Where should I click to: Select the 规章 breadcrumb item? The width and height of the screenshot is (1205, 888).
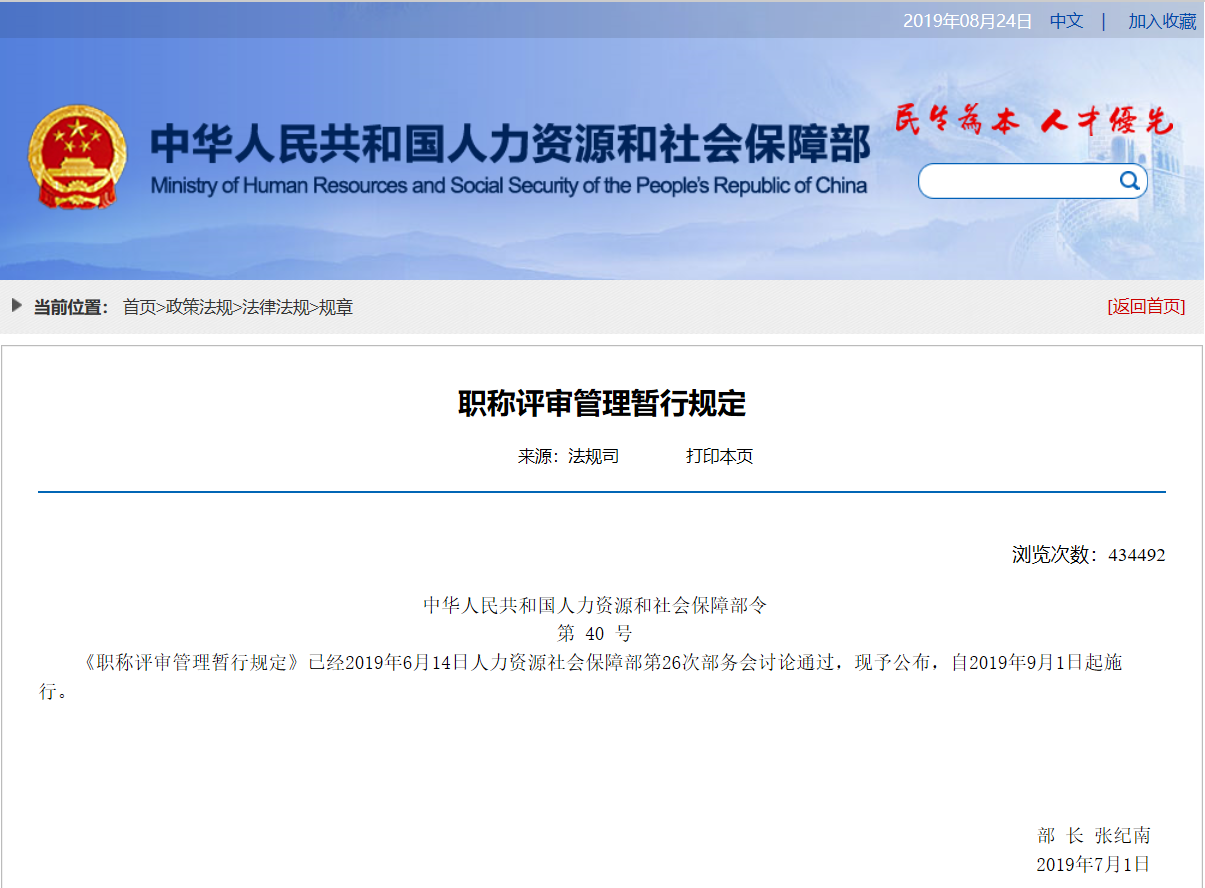(x=336, y=307)
